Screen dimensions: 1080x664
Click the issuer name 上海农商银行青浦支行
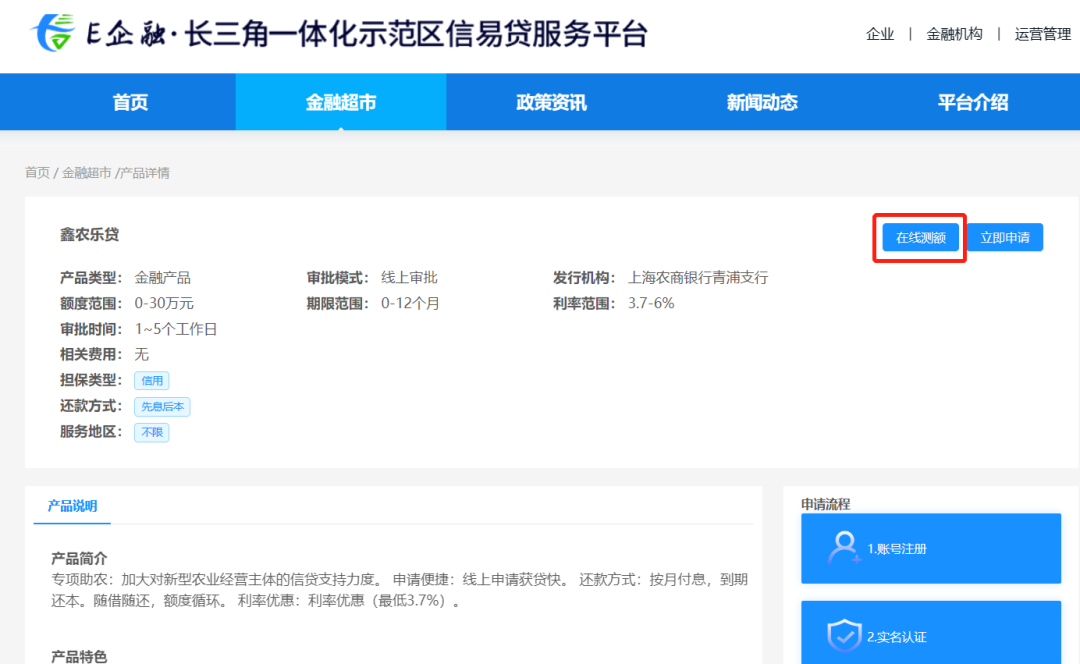697,278
